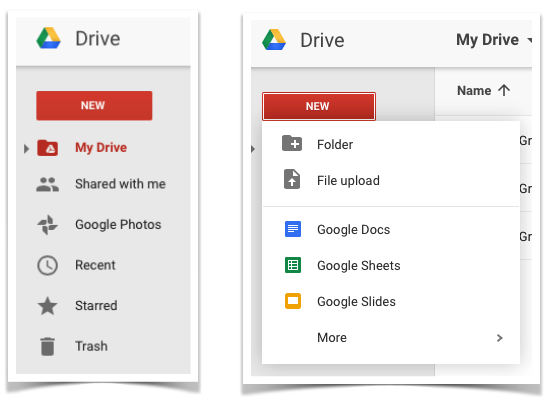Screen dimensions: 551x405
Task: Toggle sort order with Name arrow
Action: pyautogui.click(x=504, y=90)
